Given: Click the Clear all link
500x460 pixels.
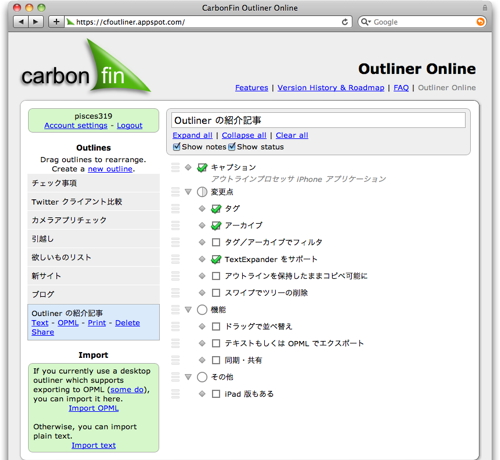Looking at the screenshot, I should point(292,135).
